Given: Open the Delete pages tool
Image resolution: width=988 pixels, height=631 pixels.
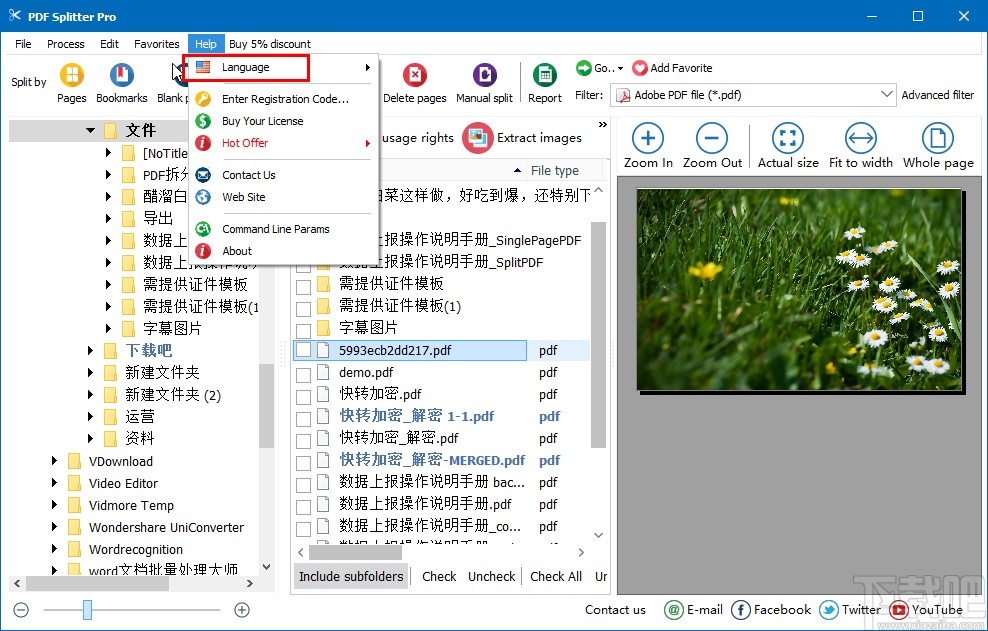Looking at the screenshot, I should coord(415,83).
